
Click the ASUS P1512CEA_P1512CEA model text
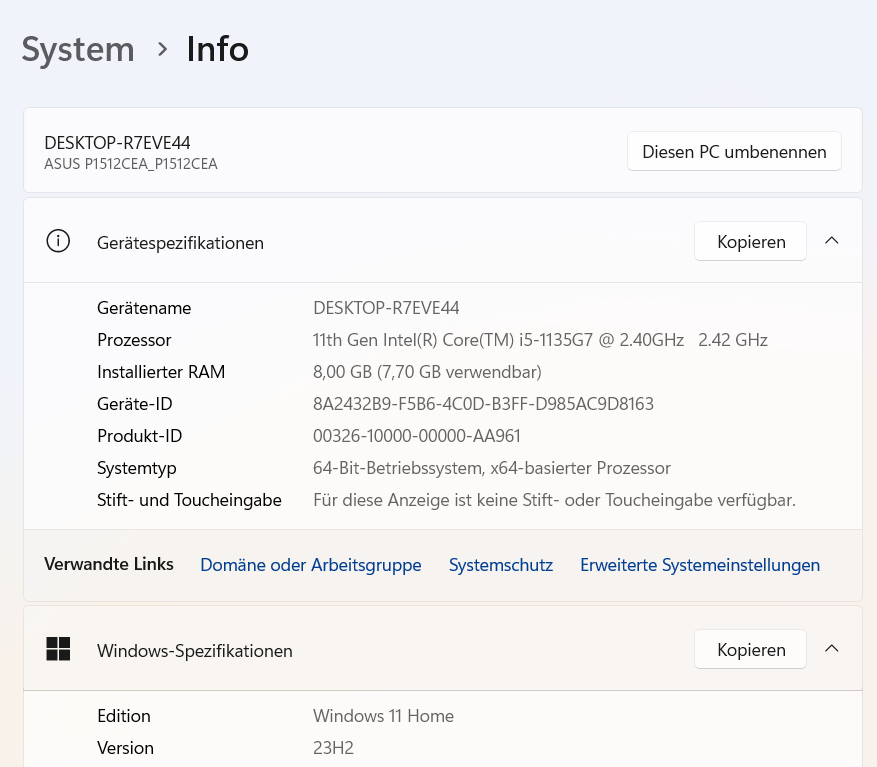pos(131,164)
